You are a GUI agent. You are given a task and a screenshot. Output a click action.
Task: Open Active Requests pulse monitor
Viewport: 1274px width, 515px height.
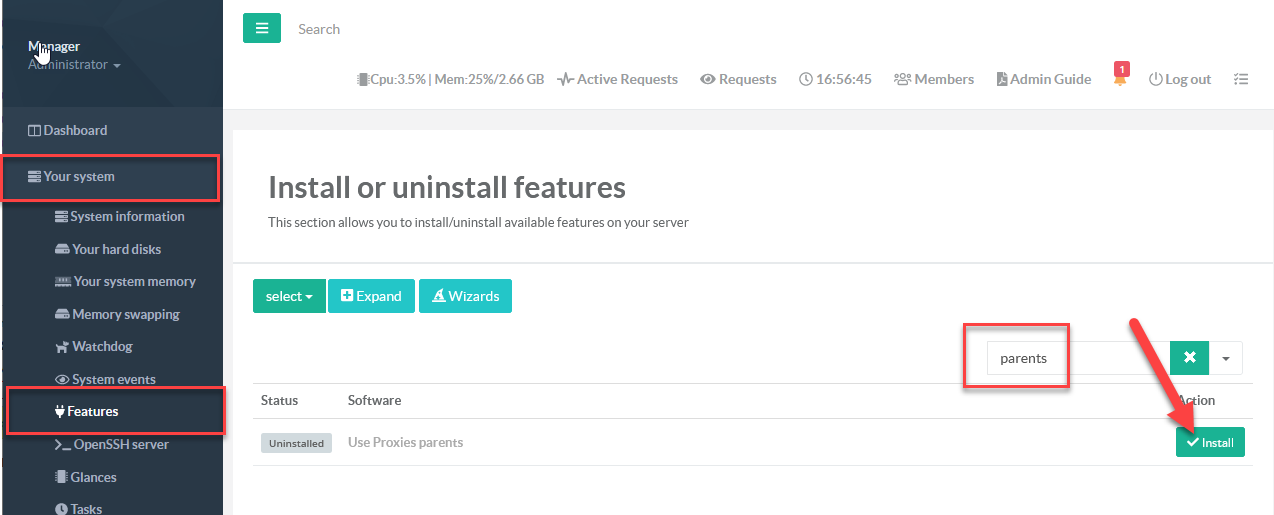(x=617, y=79)
